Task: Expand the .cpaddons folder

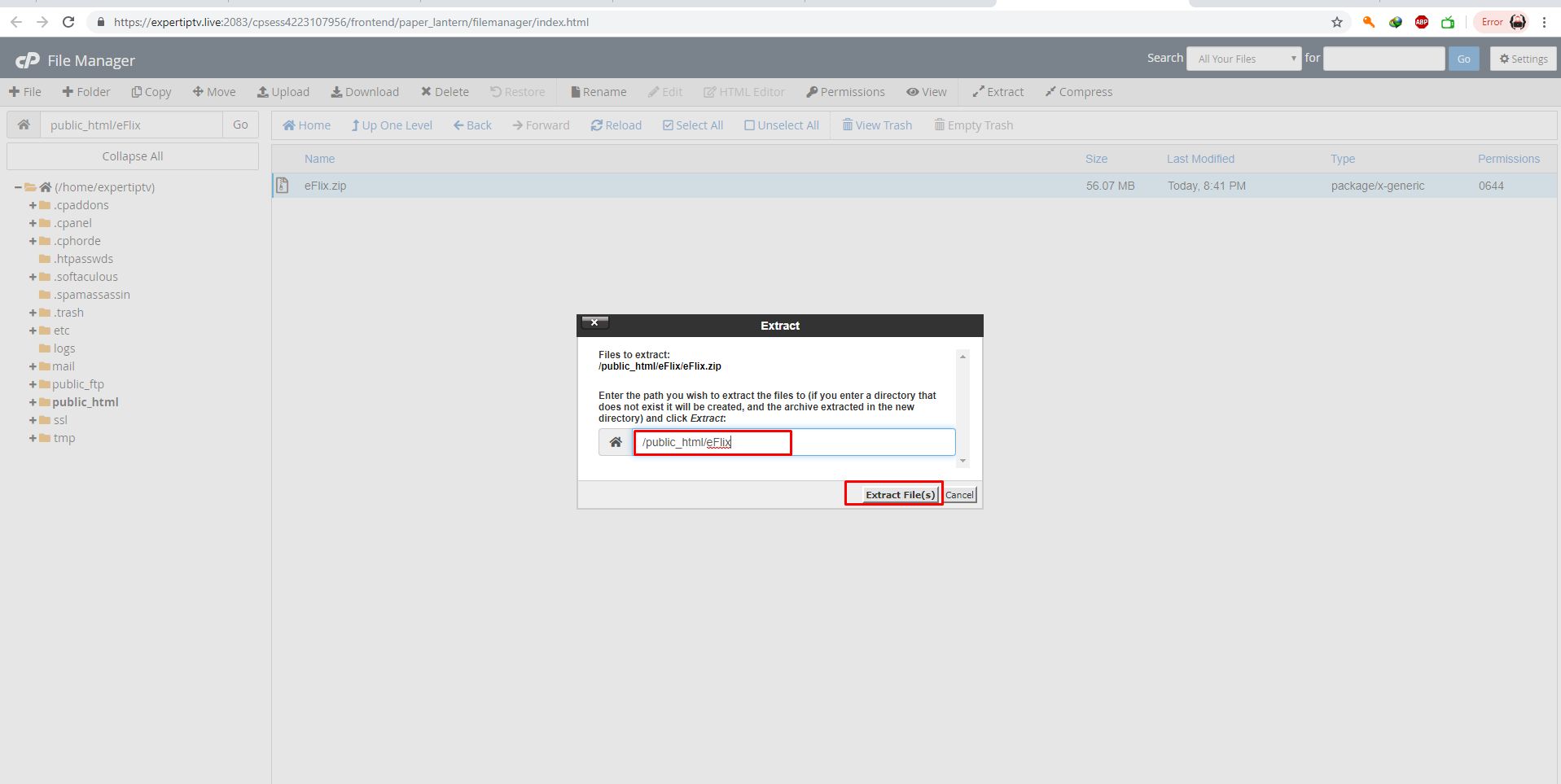Action: pos(33,205)
